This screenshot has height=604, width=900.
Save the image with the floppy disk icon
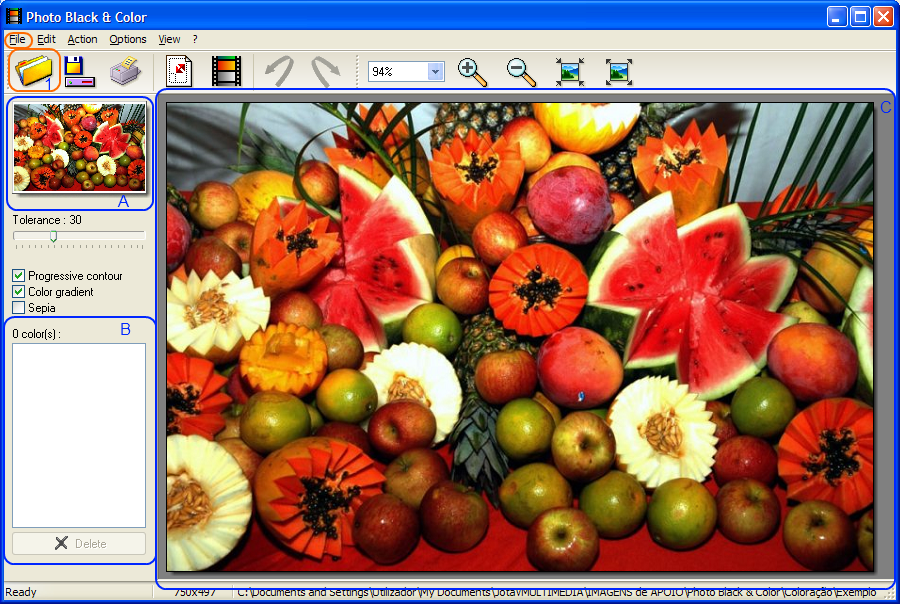pos(79,71)
